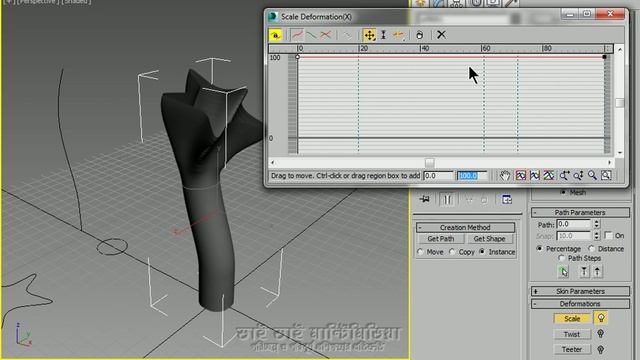
Task: Expand the Skin Parameters rollout
Action: point(580,291)
